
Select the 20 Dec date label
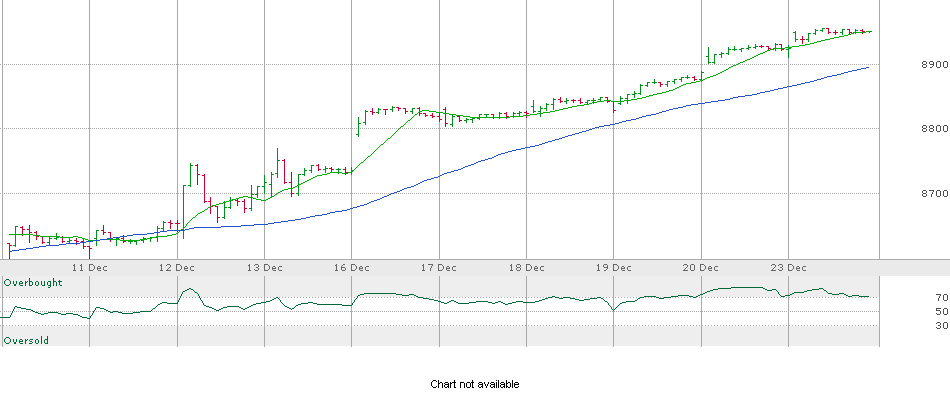[701, 267]
